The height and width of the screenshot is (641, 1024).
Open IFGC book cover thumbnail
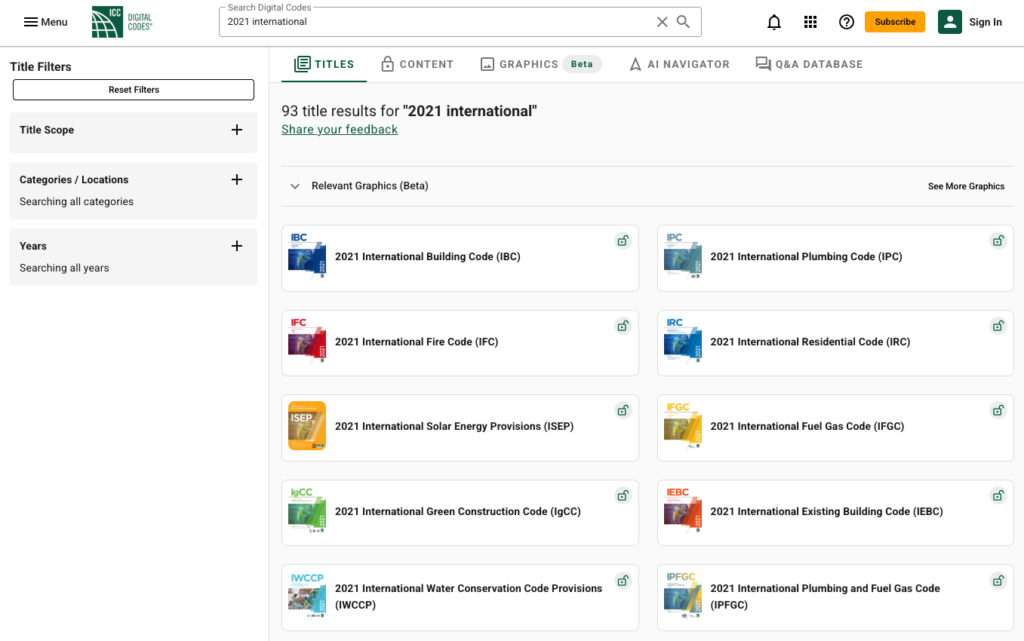682,426
